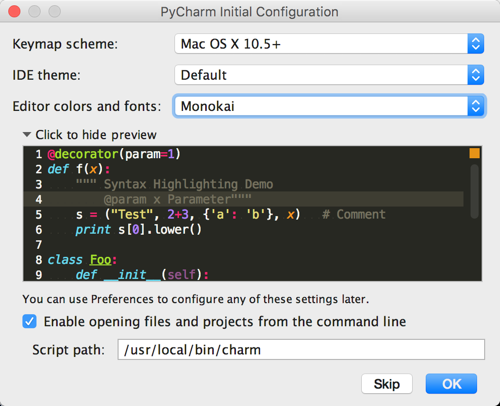The height and width of the screenshot is (406, 500).
Task: Click the IDE theme dropdown stepper arrows
Action: [x=476, y=75]
